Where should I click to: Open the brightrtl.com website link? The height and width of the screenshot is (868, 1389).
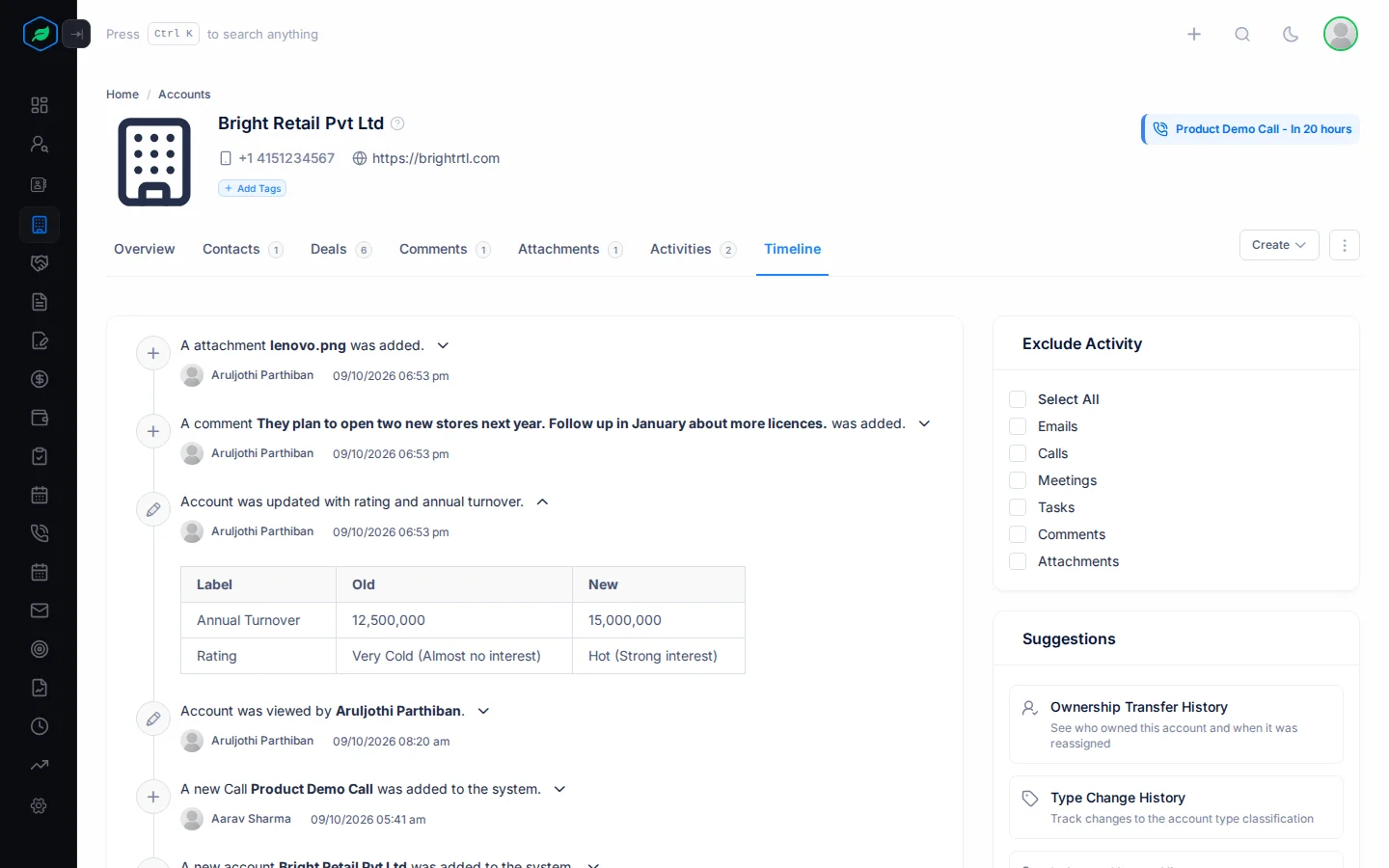[436, 158]
